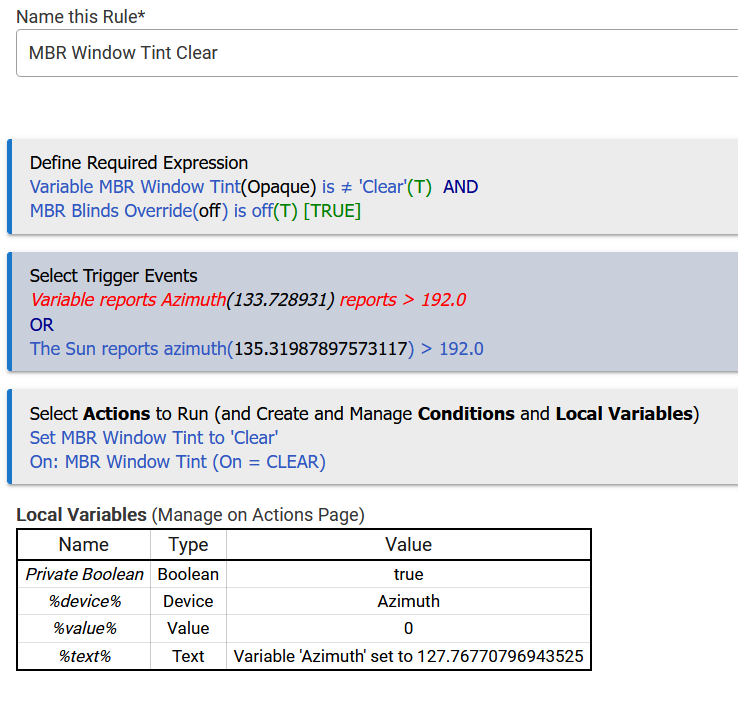
Task: Click the Local Variables heading
Action: tap(81, 515)
